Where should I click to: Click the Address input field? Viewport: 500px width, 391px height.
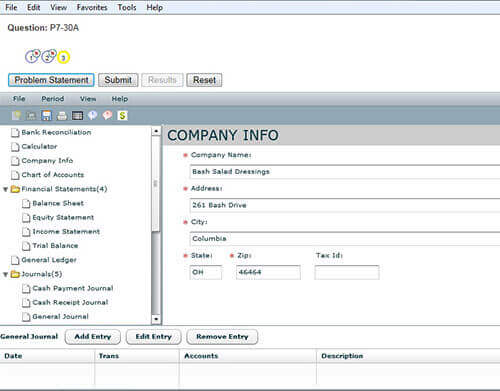345,205
